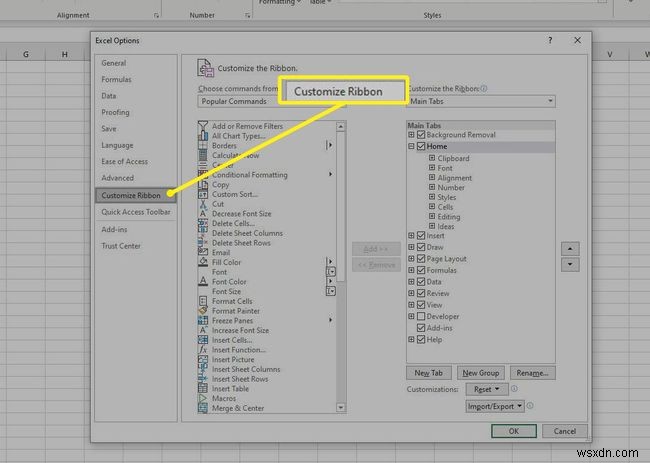Click the Increase Font Size icon
Image resolution: width=650 pixels, height=463 pixels.
[x=203, y=330]
